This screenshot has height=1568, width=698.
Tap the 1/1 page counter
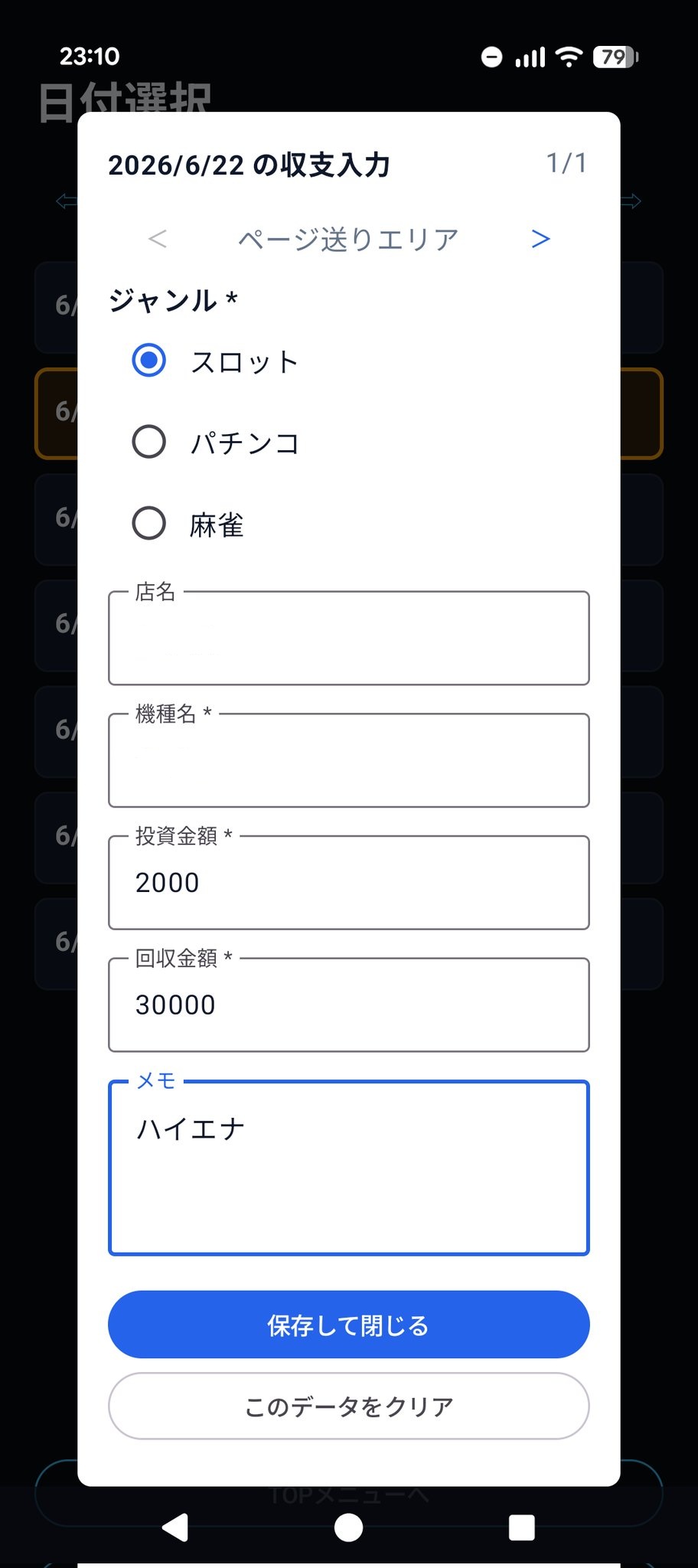click(566, 163)
